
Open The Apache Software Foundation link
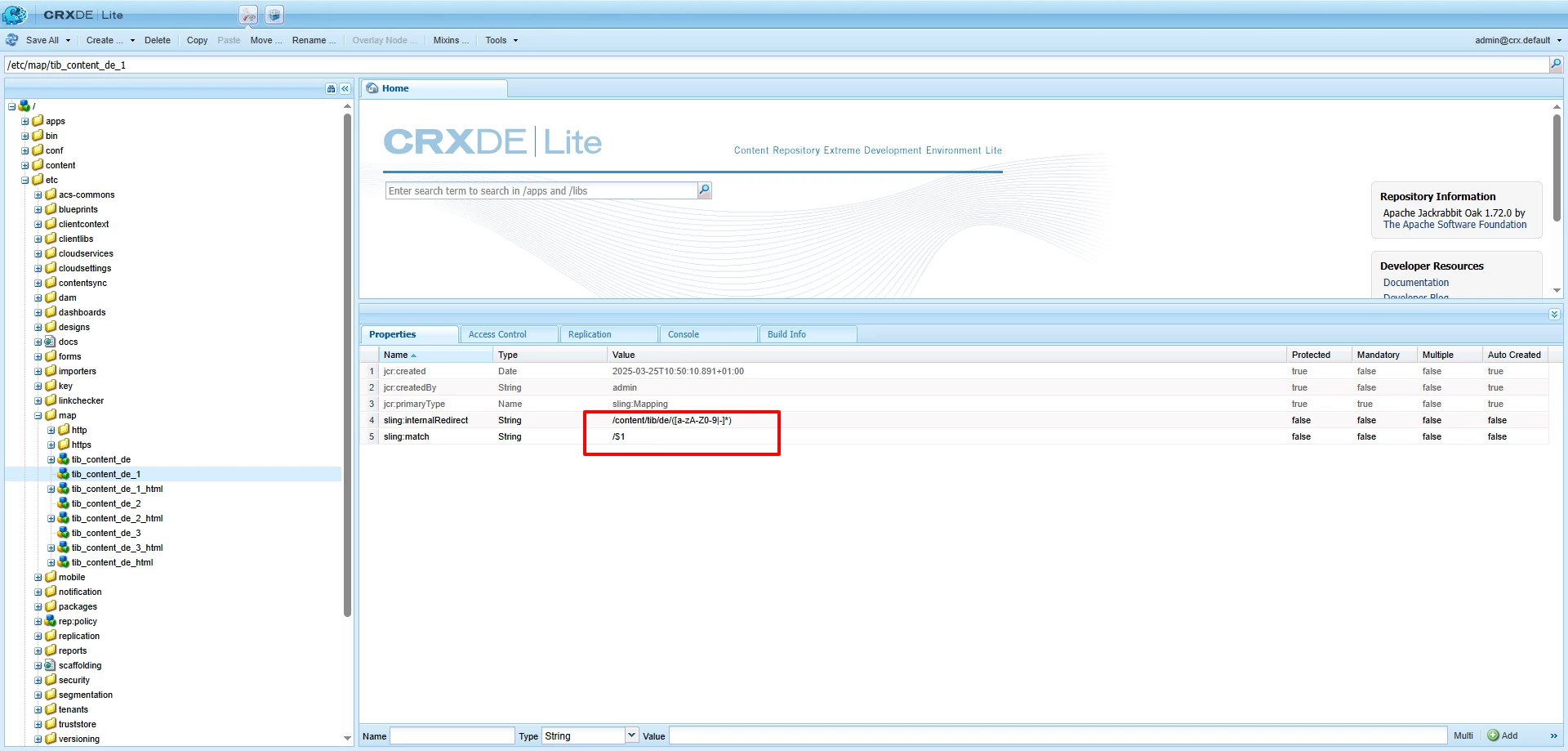(x=1454, y=225)
